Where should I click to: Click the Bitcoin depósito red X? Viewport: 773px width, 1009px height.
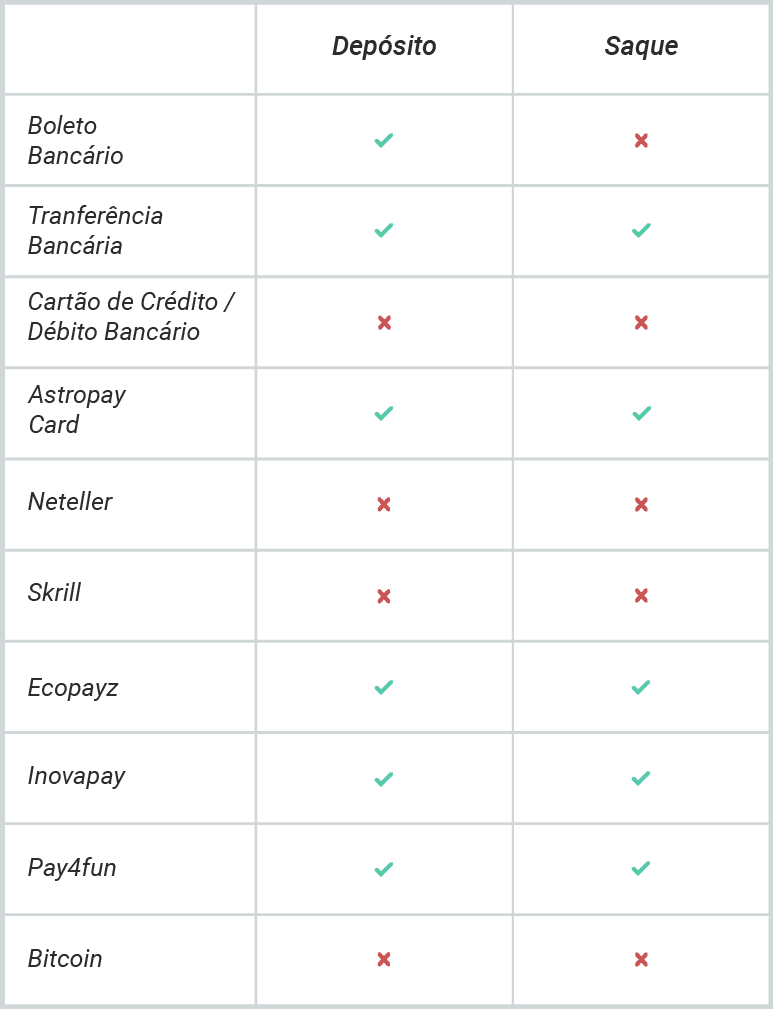pos(384,959)
